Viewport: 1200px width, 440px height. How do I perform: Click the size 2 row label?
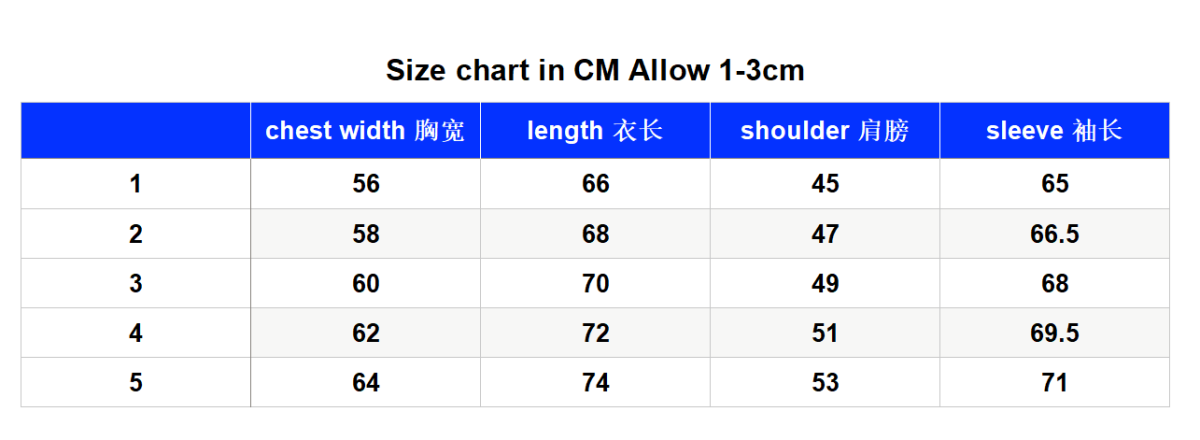click(136, 234)
